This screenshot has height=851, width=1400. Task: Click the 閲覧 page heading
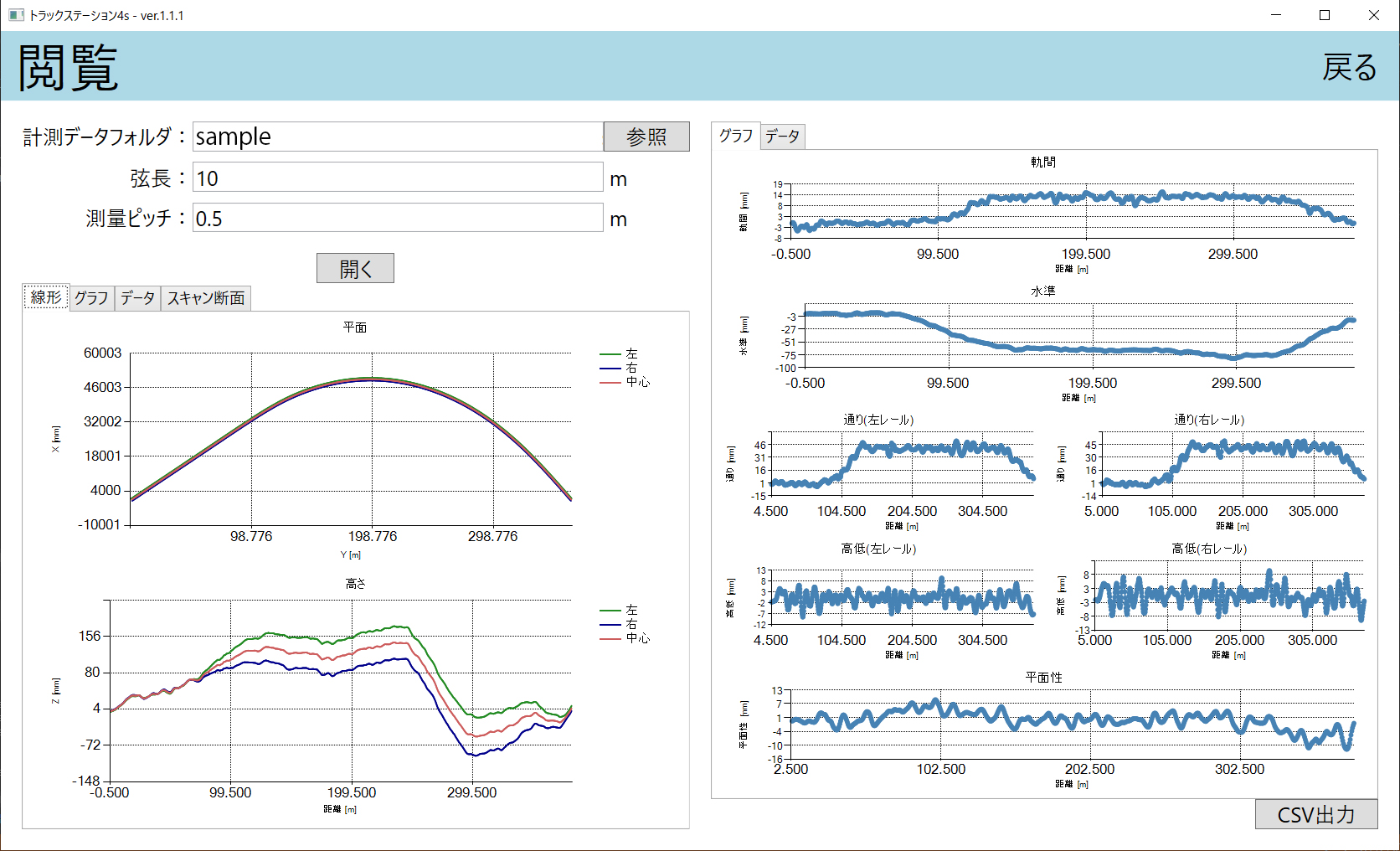click(68, 67)
